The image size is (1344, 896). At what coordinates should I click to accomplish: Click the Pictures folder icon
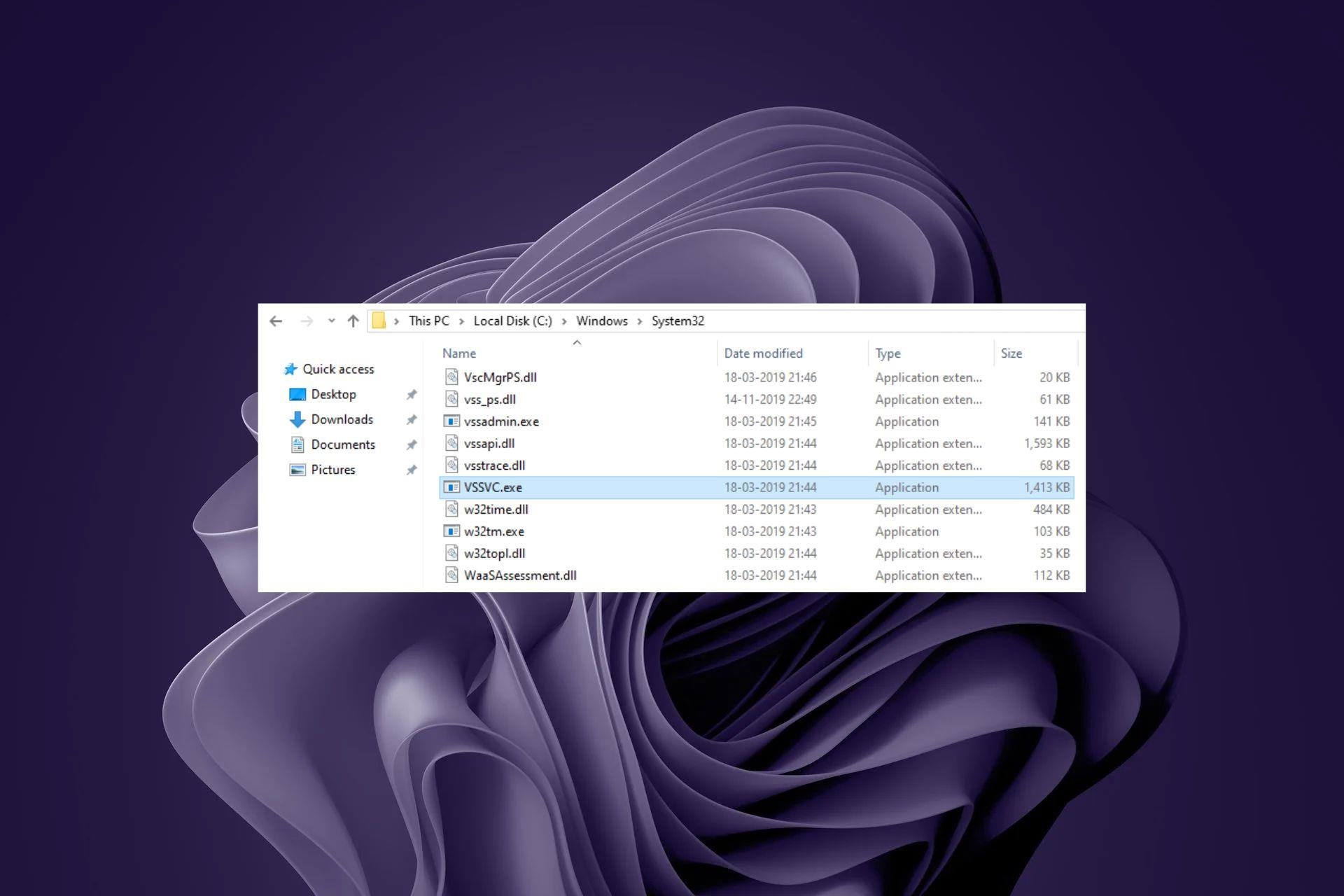[297, 470]
